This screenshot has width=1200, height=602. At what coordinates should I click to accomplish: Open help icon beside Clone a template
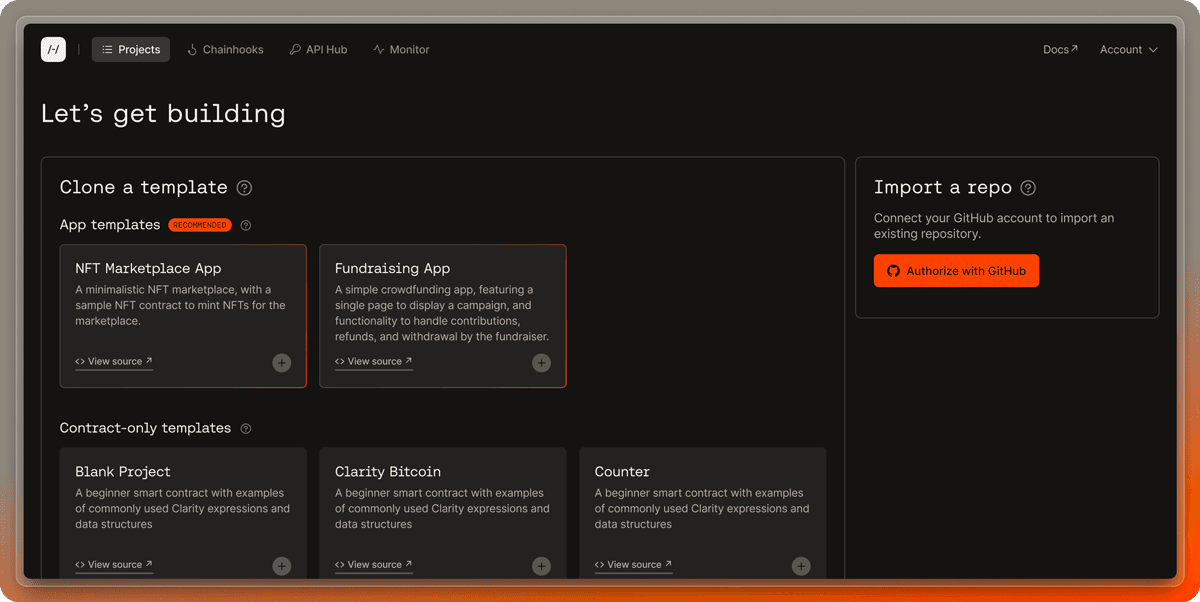tap(244, 188)
